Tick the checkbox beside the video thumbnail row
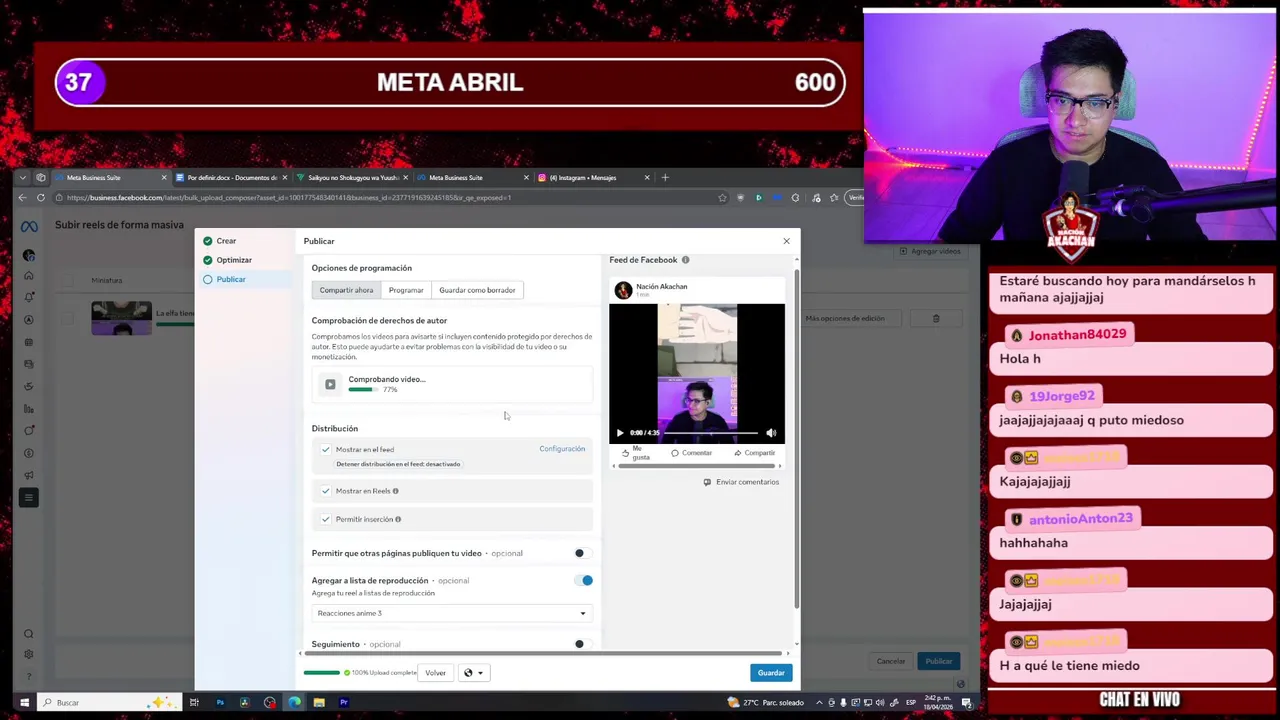 click(x=68, y=318)
